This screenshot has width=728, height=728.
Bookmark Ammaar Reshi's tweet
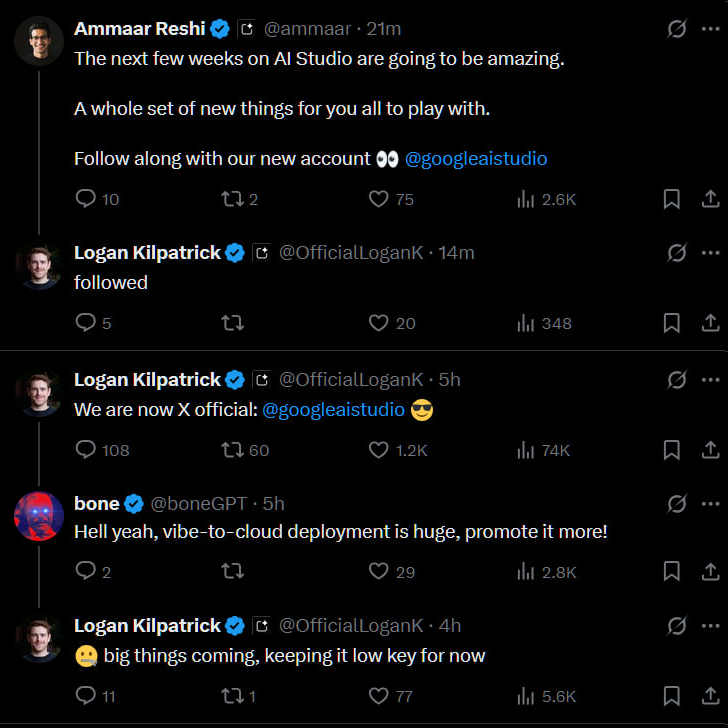[672, 199]
